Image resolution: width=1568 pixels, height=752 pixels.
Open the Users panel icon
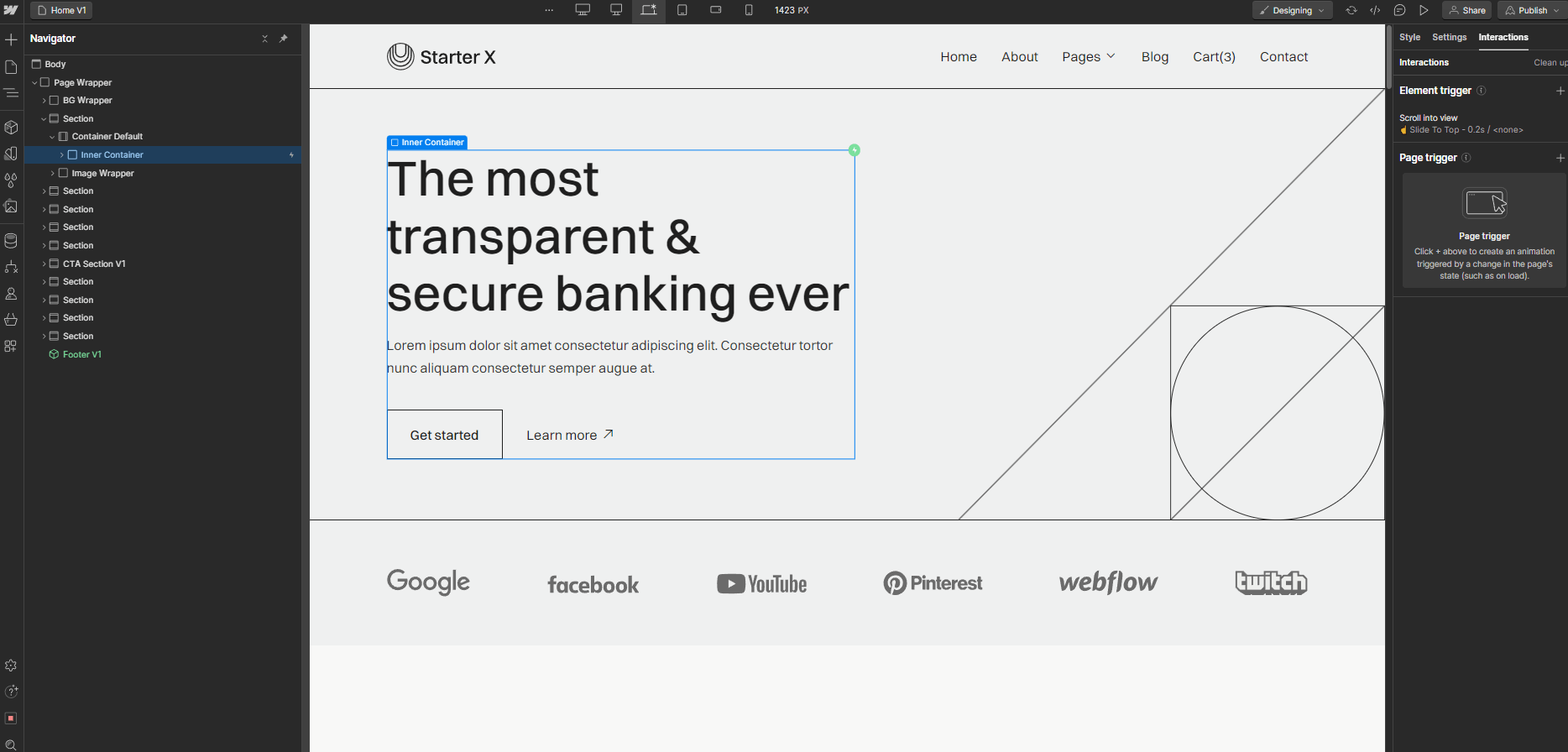pos(11,294)
